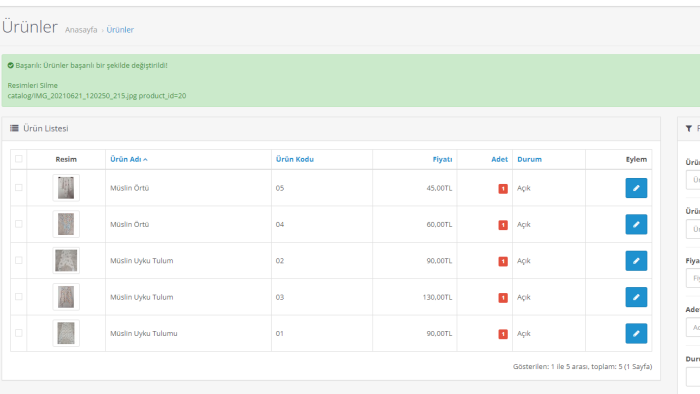Click quantity badge for product code 04
Viewport: 700px width, 394px height.
503,225
